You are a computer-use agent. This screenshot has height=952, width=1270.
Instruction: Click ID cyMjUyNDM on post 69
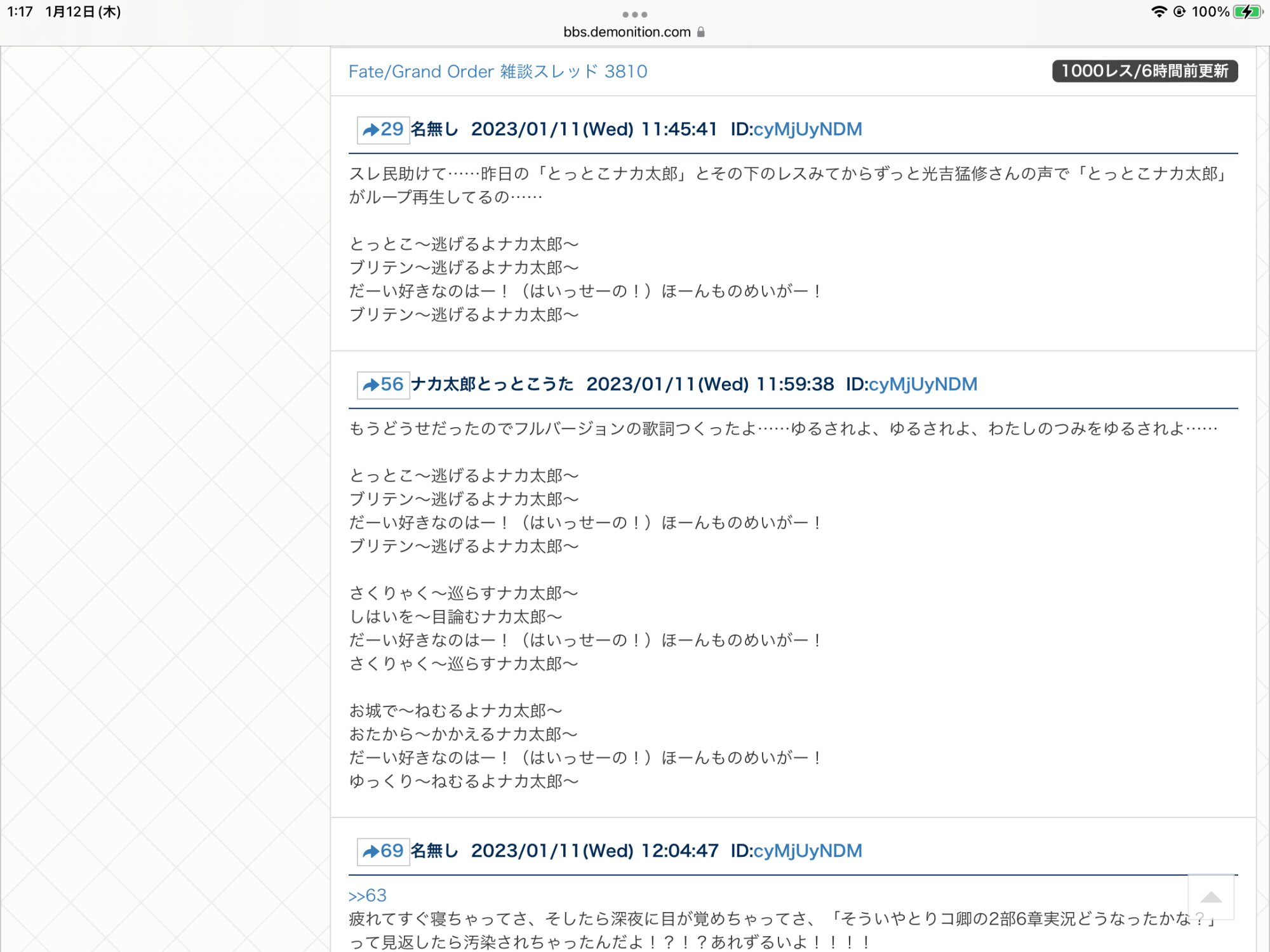pos(807,851)
